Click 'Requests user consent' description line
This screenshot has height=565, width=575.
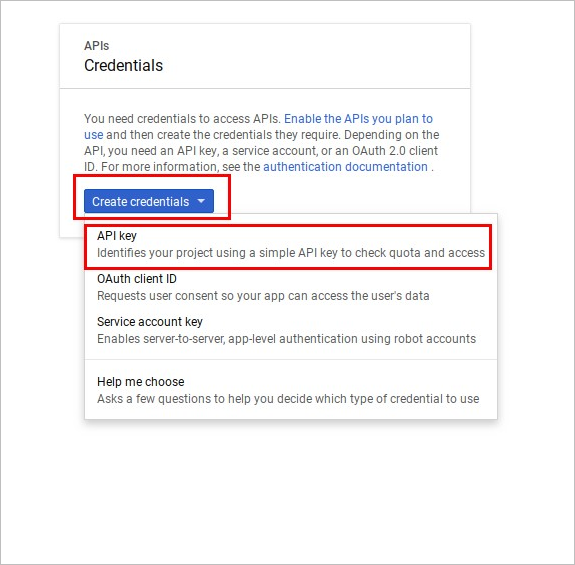263,296
